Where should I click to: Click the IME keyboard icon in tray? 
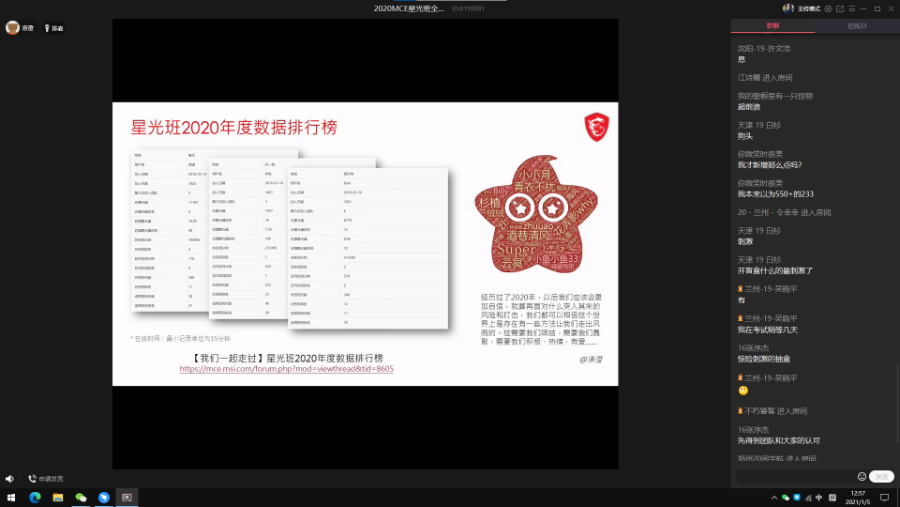(x=832, y=497)
